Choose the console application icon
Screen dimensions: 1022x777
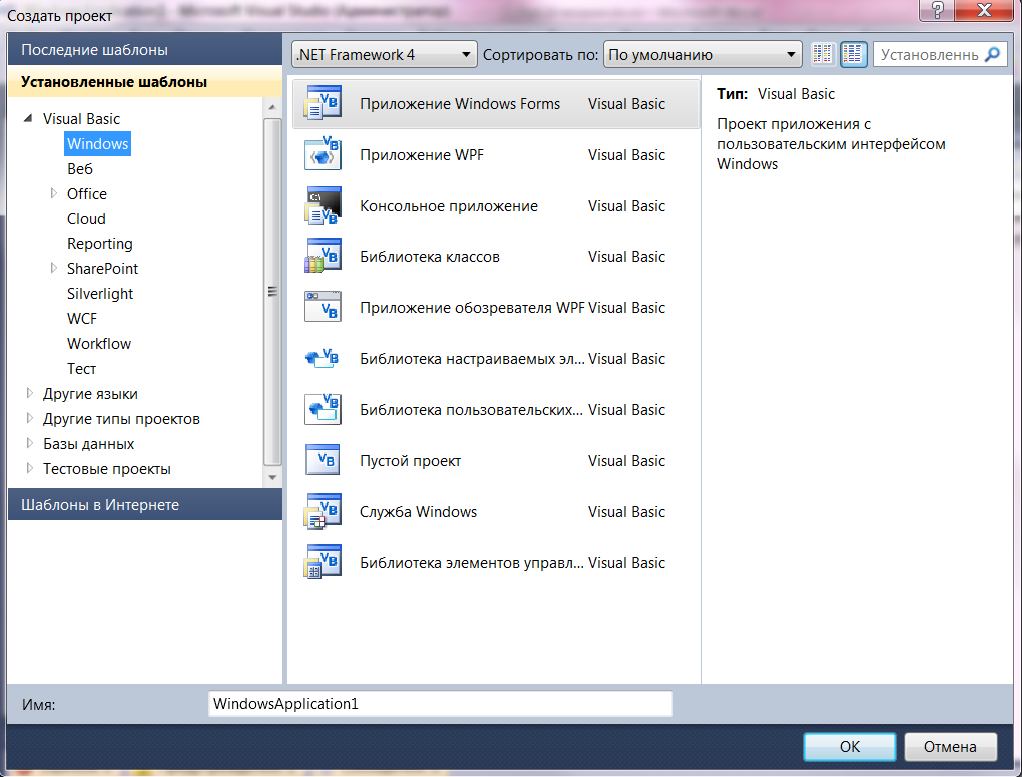click(323, 205)
